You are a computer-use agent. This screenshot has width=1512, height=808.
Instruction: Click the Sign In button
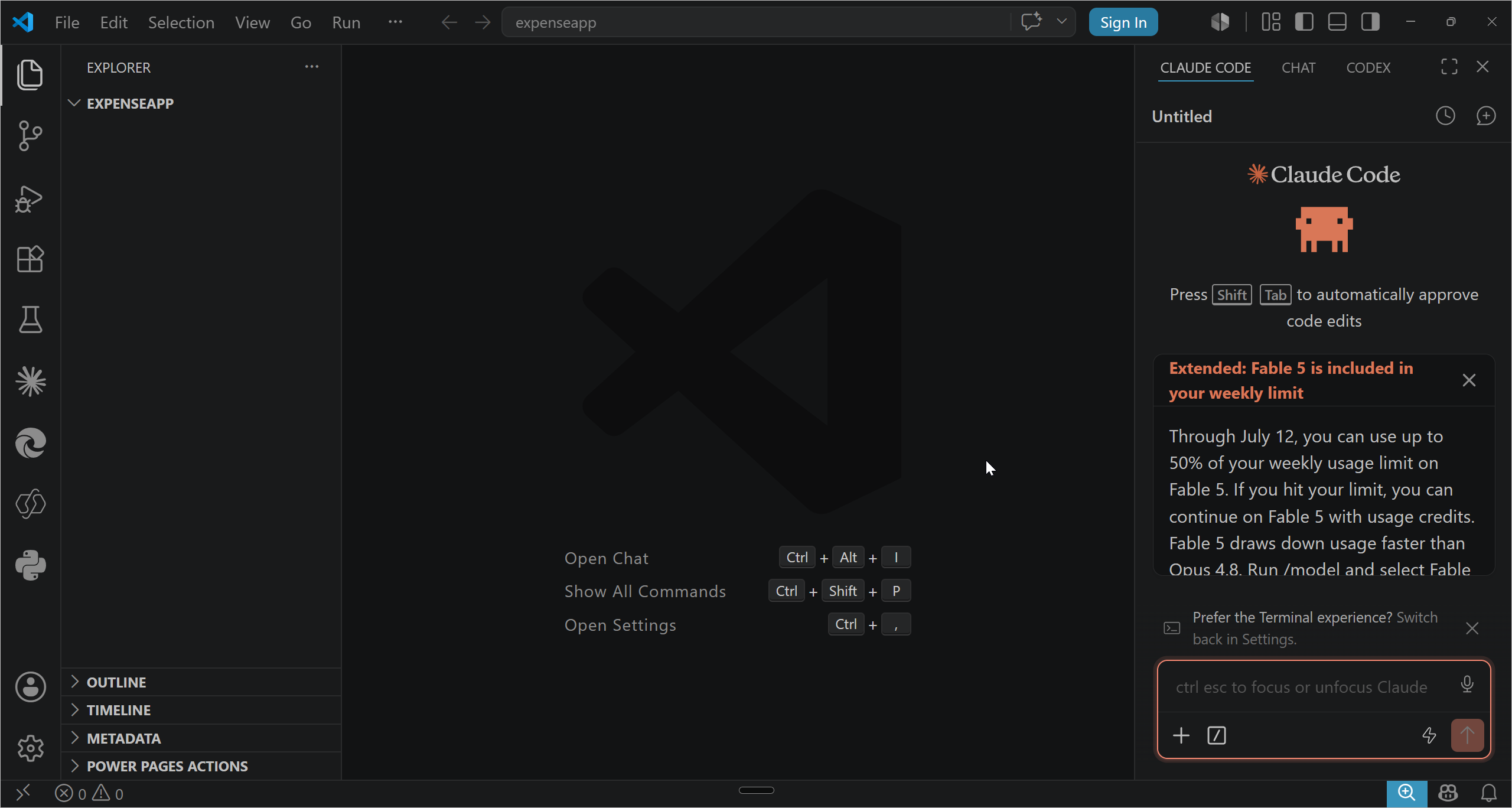(1123, 22)
